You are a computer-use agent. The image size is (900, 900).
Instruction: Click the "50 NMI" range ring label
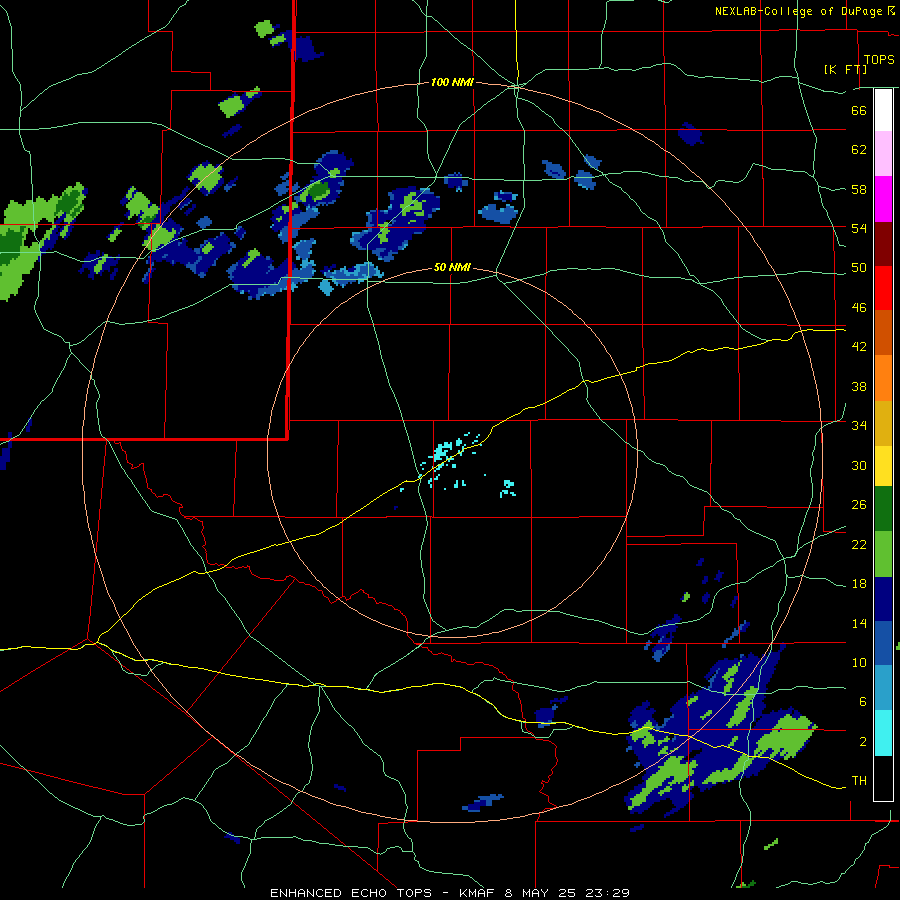coord(452,267)
